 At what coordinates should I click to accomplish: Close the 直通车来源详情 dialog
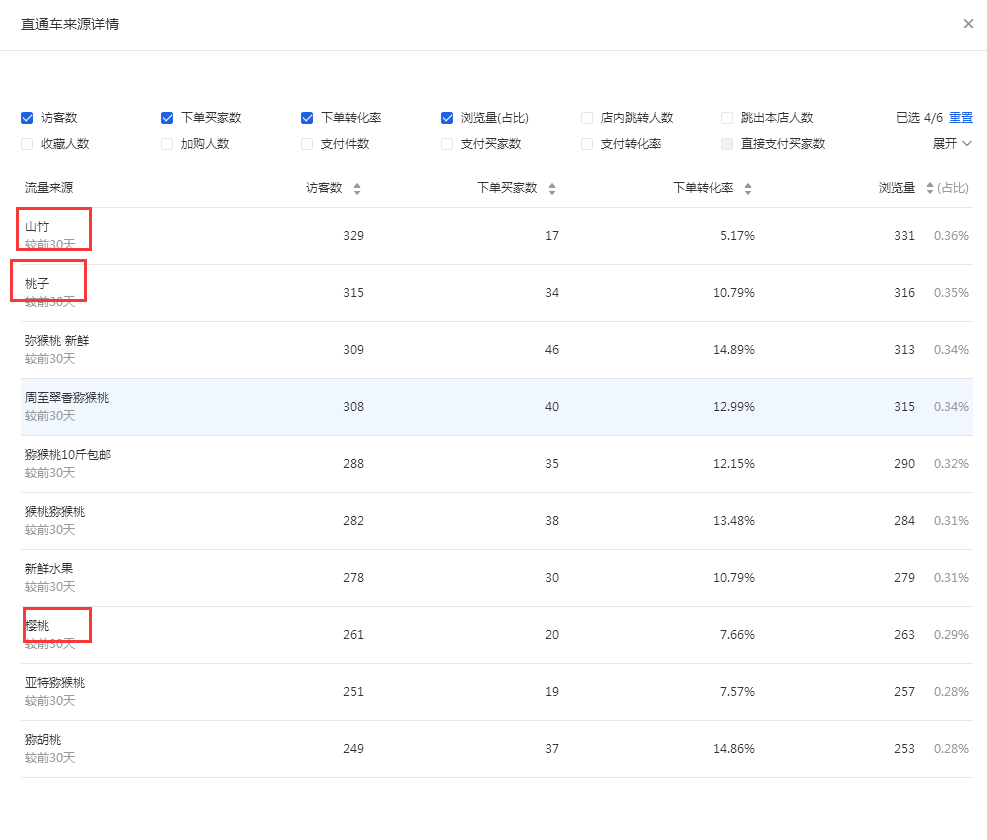pyautogui.click(x=968, y=24)
